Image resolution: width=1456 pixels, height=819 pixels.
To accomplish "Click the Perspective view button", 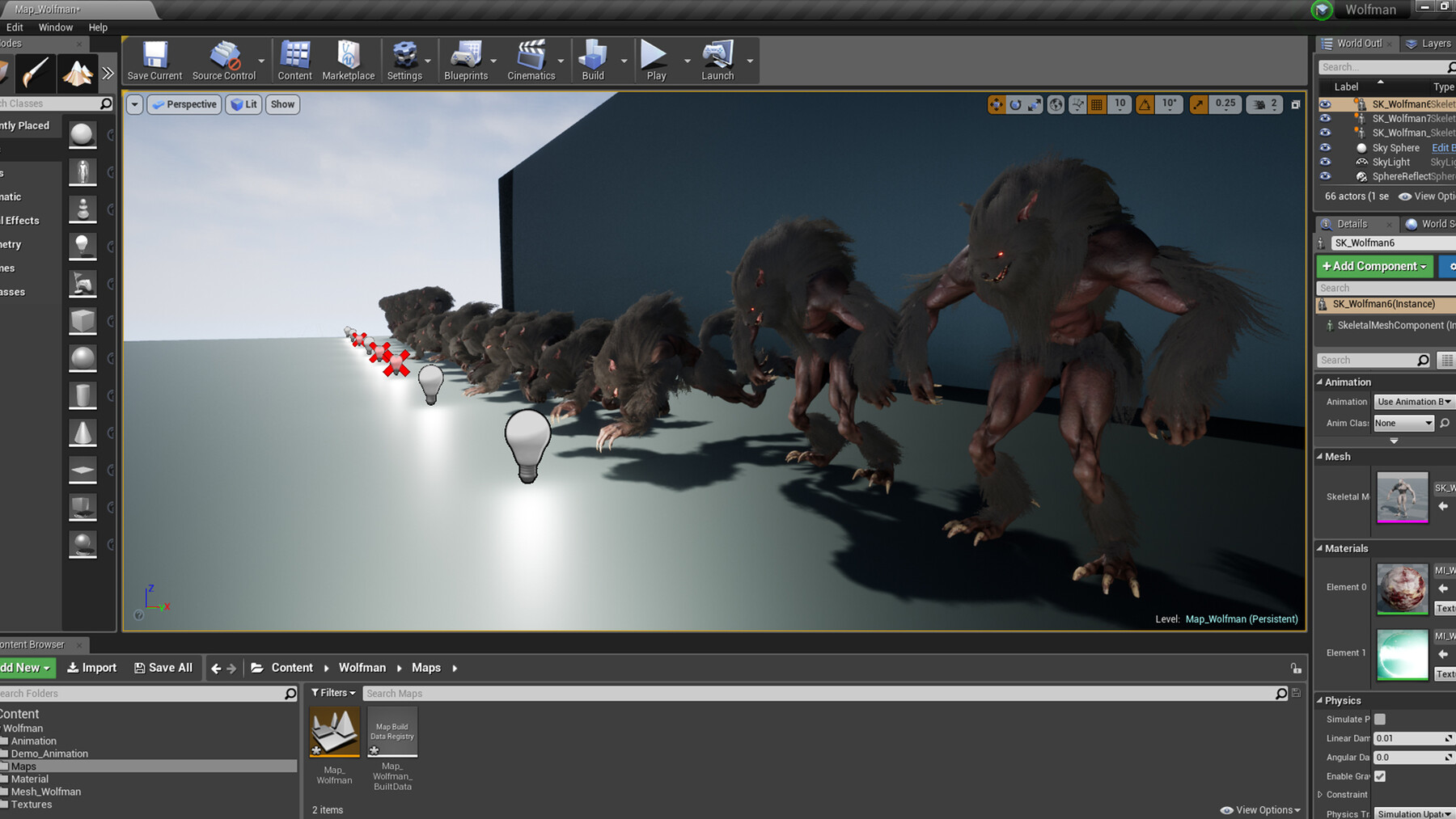I will (184, 104).
